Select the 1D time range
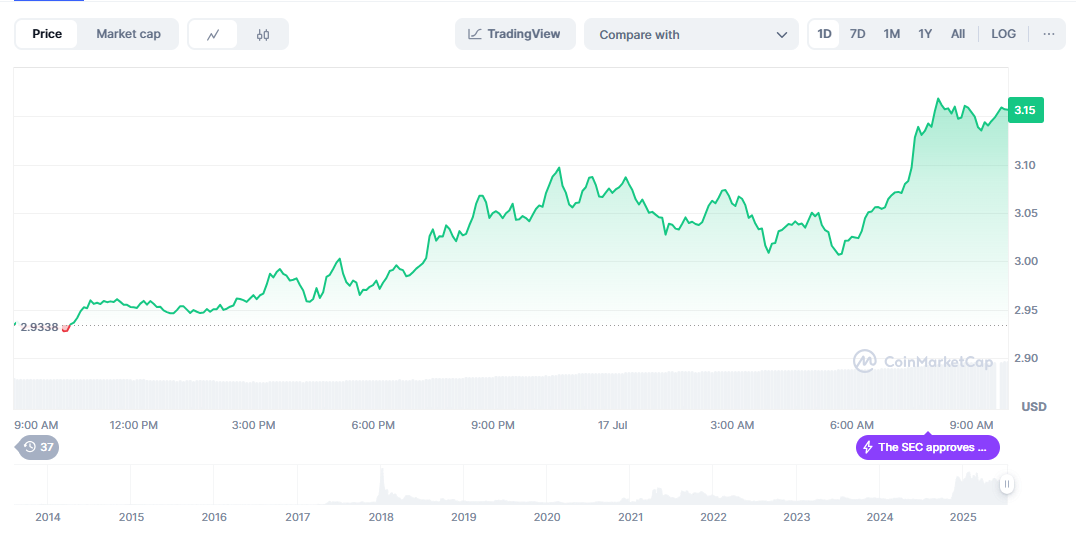Viewport: 1076px width, 540px height. point(824,34)
